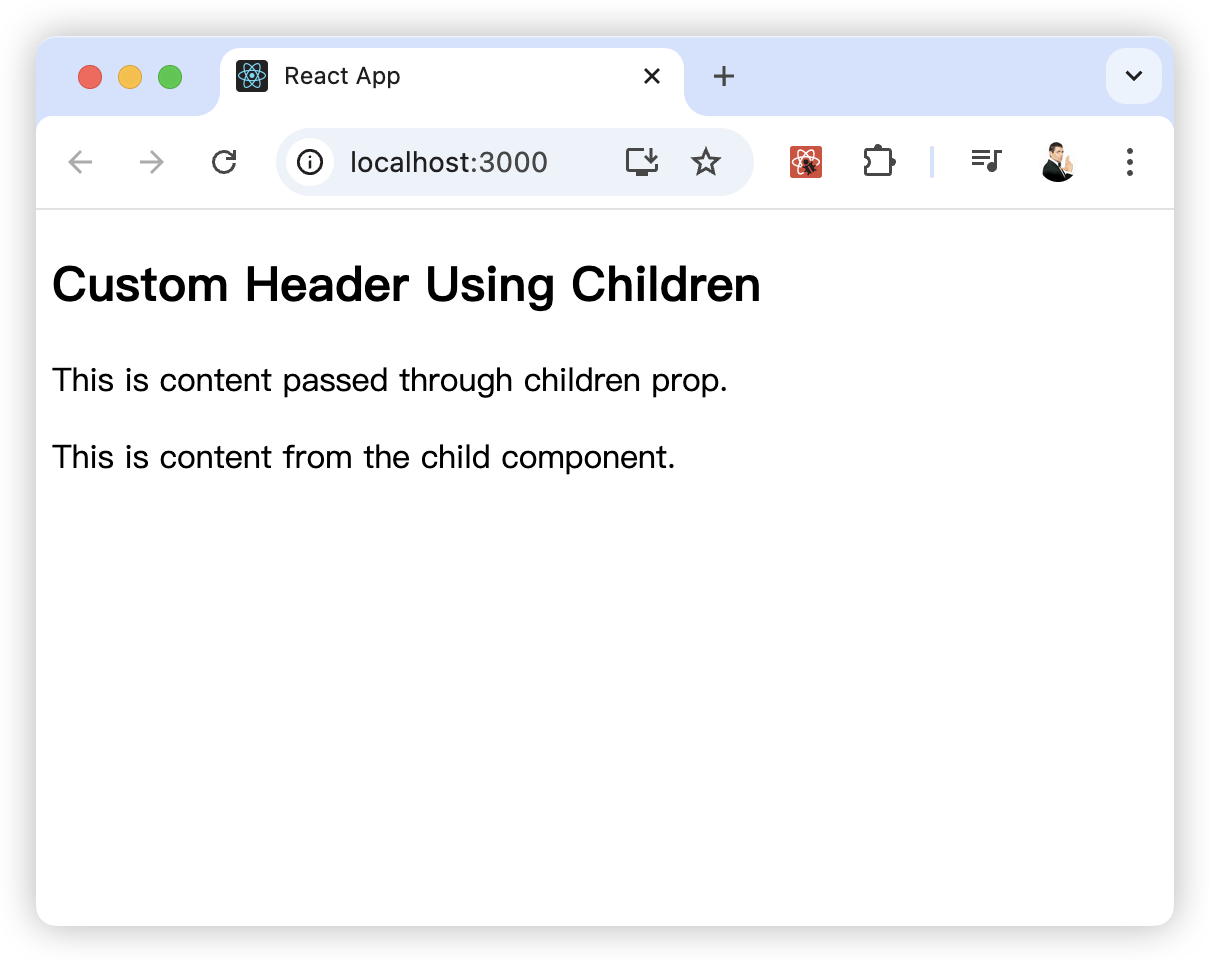Click the Custom Header Using Children heading
The width and height of the screenshot is (1210, 962).
pos(406,285)
